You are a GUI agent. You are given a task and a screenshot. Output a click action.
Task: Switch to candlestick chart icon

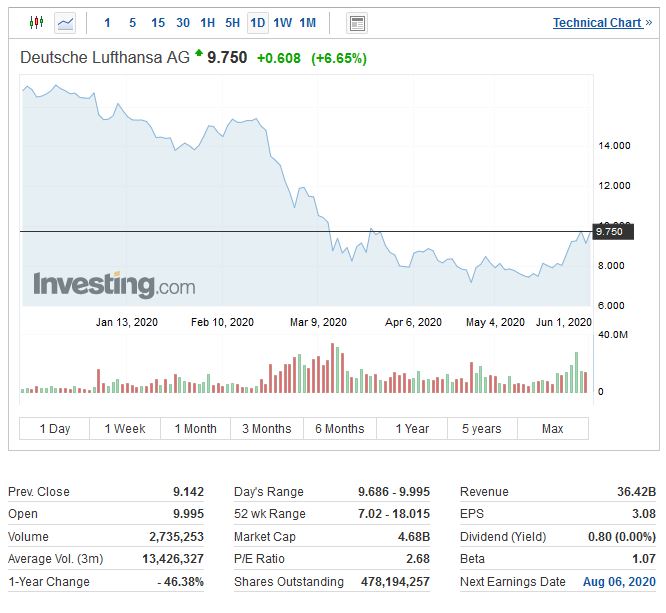[37, 22]
